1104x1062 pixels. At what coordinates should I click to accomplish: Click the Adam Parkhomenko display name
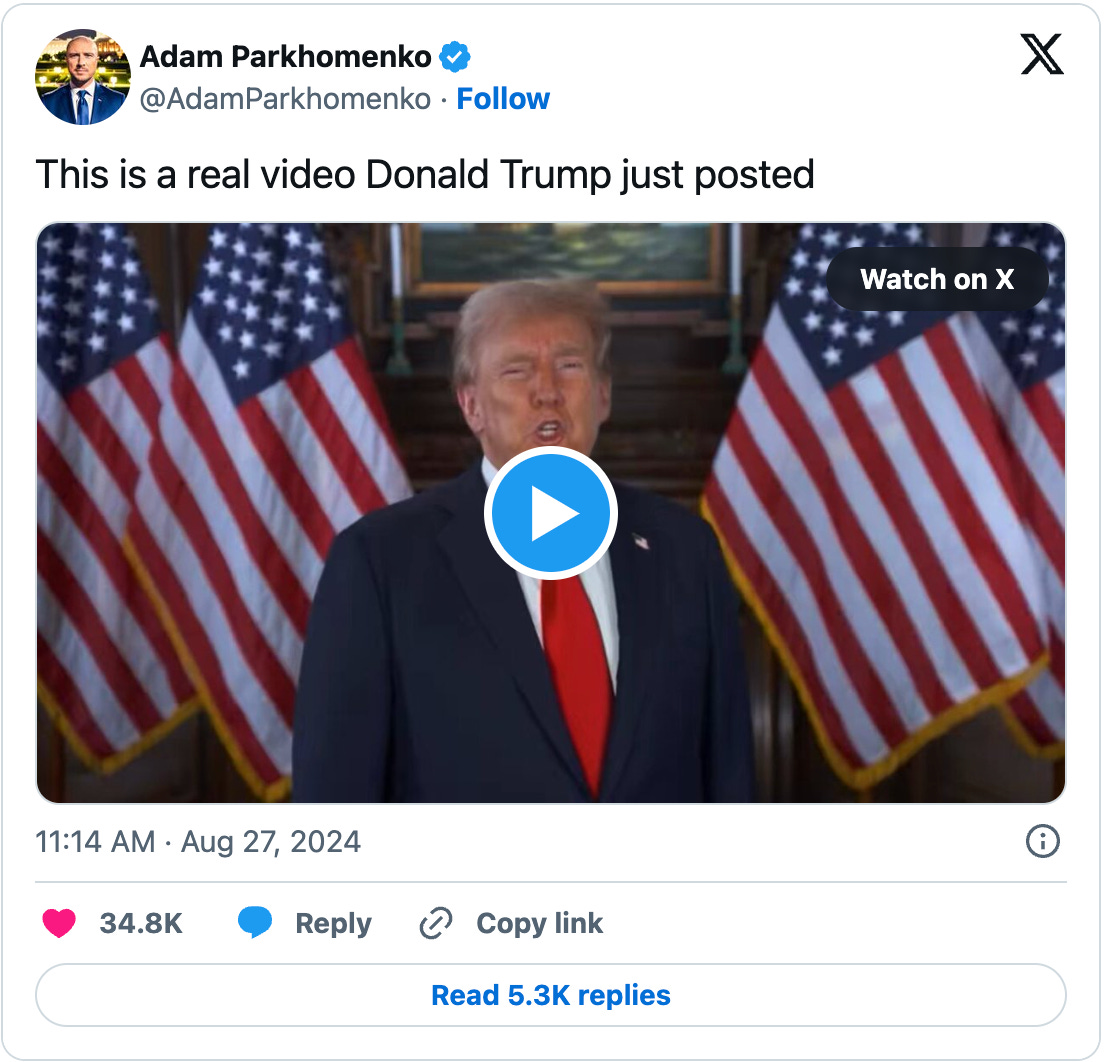tap(285, 57)
